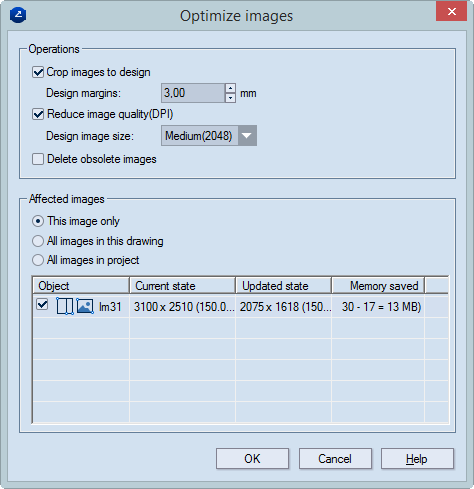
Task: Select This image only radio button
Action: (x=38, y=221)
